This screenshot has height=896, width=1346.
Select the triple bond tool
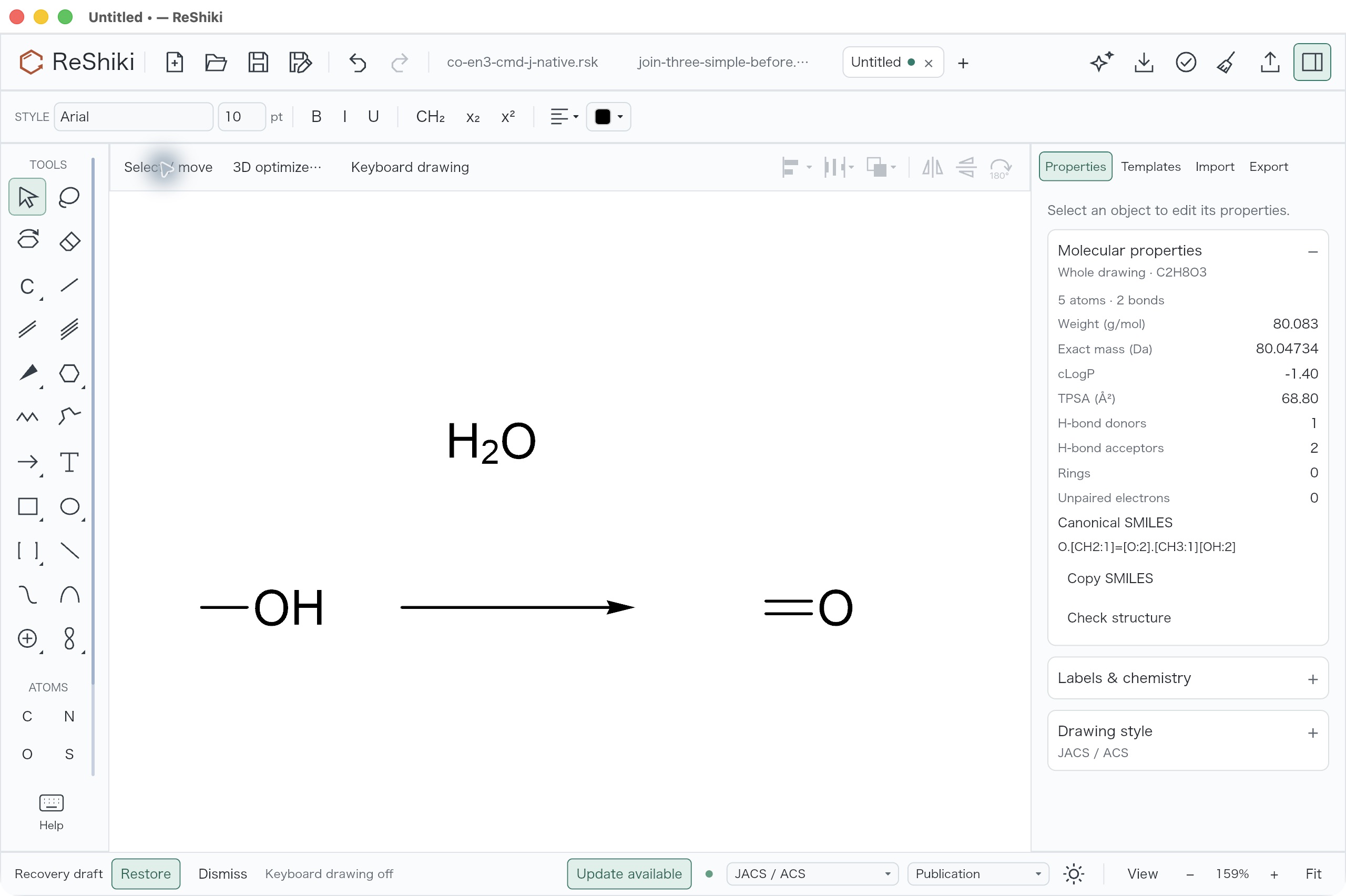69,329
